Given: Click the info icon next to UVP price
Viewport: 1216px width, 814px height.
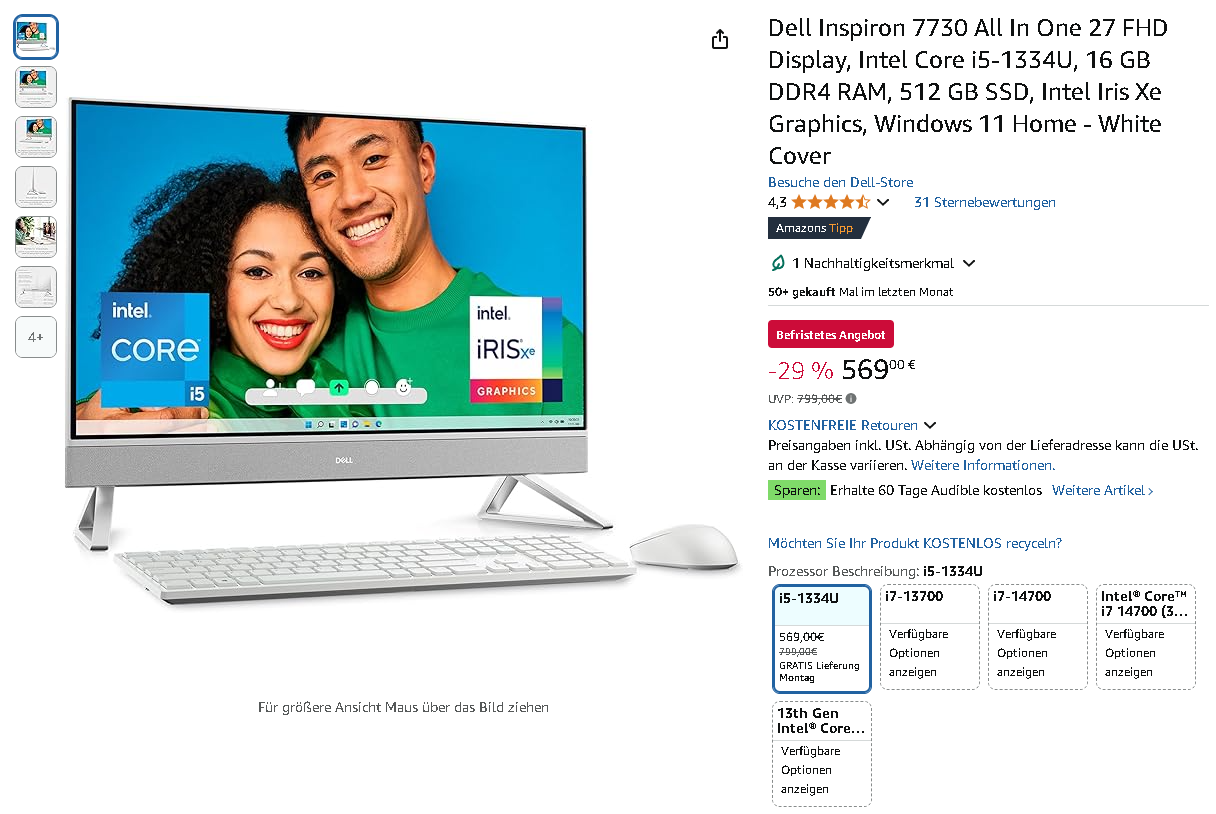Looking at the screenshot, I should coord(851,398).
